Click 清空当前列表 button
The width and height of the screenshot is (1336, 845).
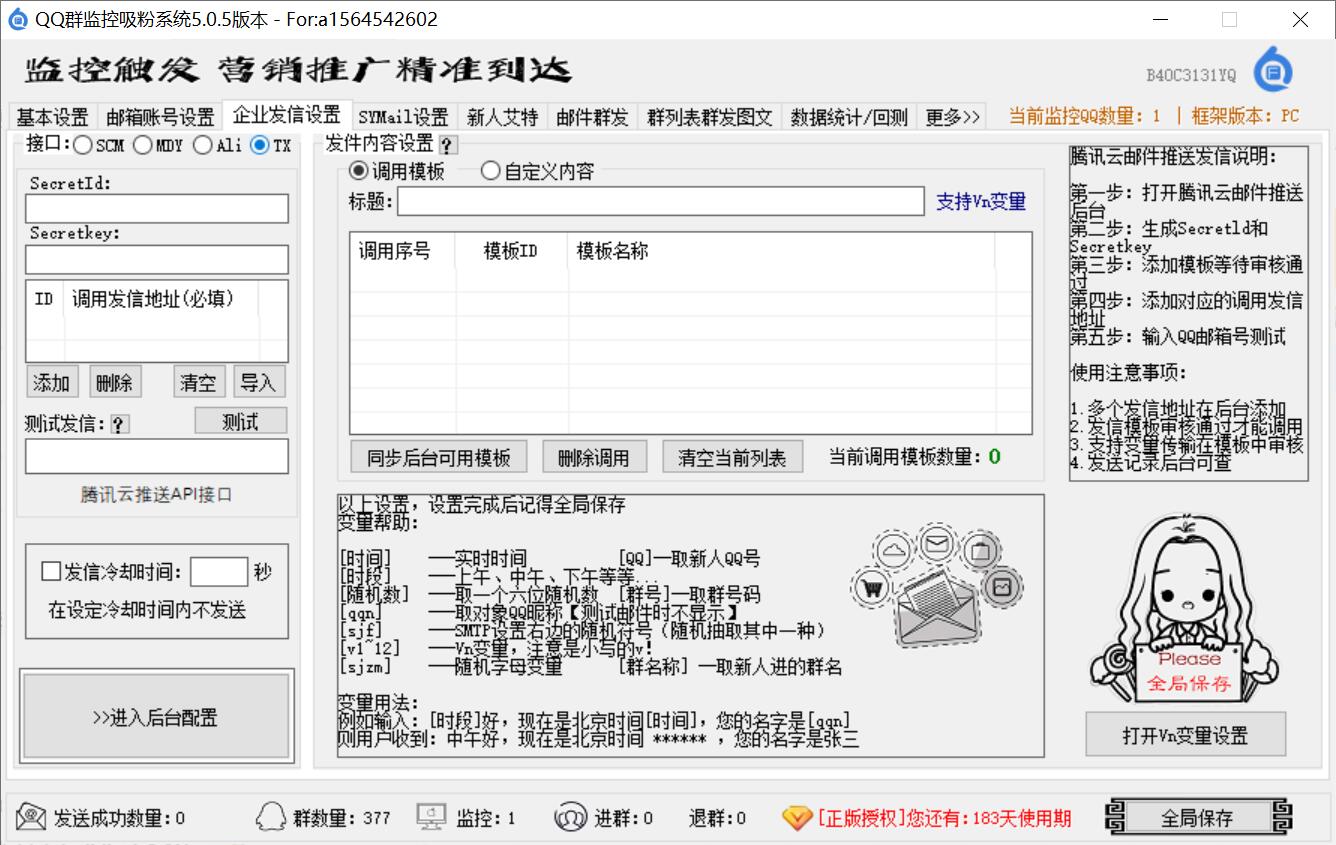[732, 458]
